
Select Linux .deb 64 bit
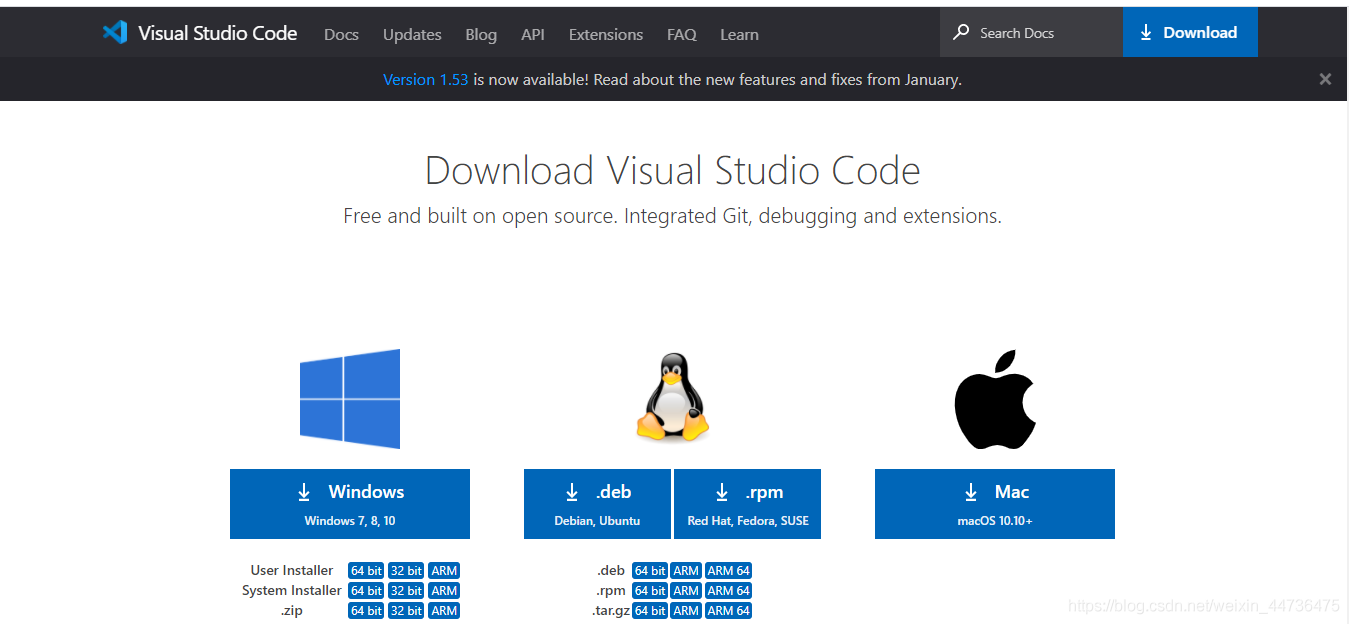click(x=650, y=571)
